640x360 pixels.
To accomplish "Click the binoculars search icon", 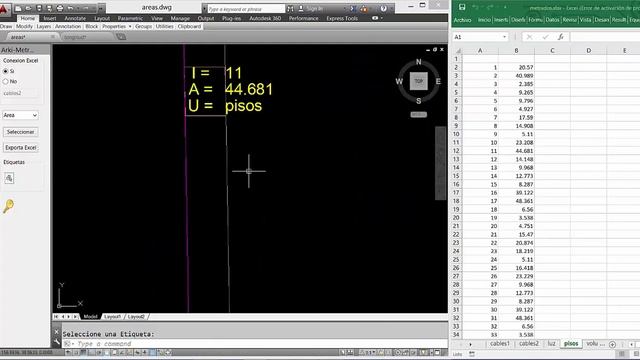I will pyautogui.click(x=290, y=9).
